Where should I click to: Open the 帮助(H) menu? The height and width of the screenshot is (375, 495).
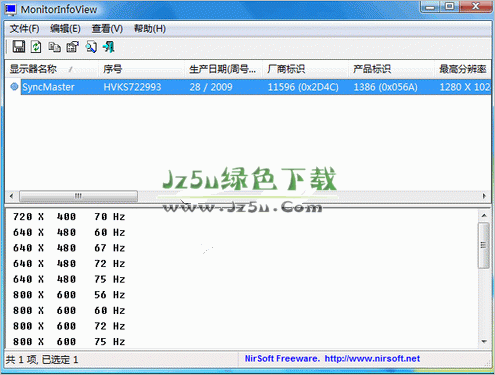(x=150, y=29)
